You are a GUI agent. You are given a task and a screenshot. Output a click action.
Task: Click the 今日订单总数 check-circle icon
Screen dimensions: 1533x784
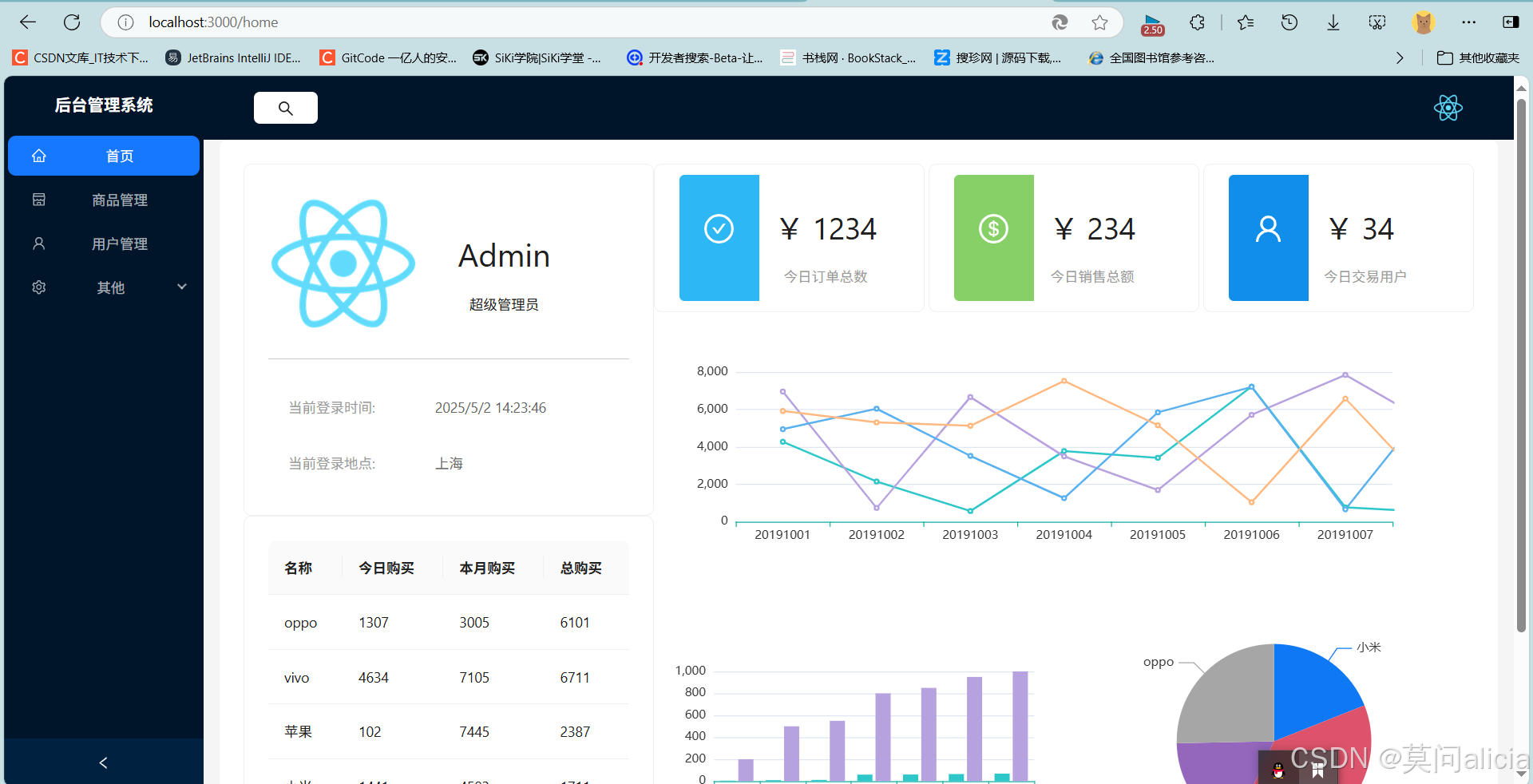(719, 229)
